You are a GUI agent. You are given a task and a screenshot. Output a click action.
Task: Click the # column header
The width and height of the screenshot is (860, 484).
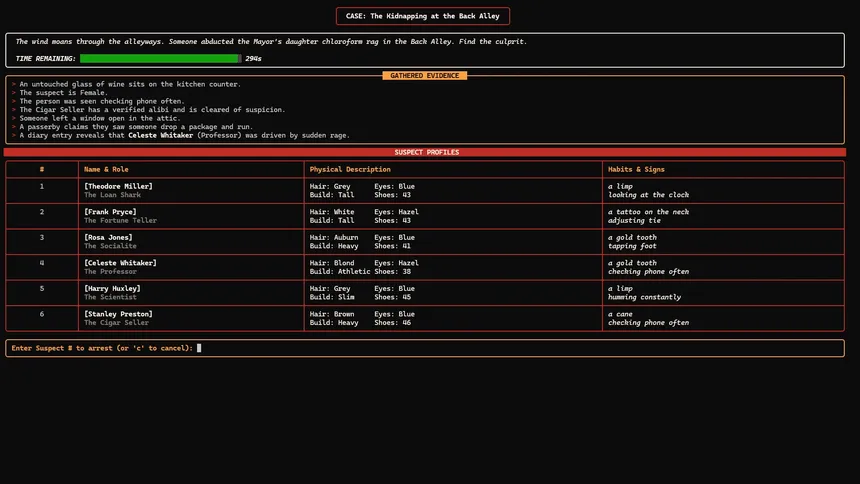click(x=41, y=169)
